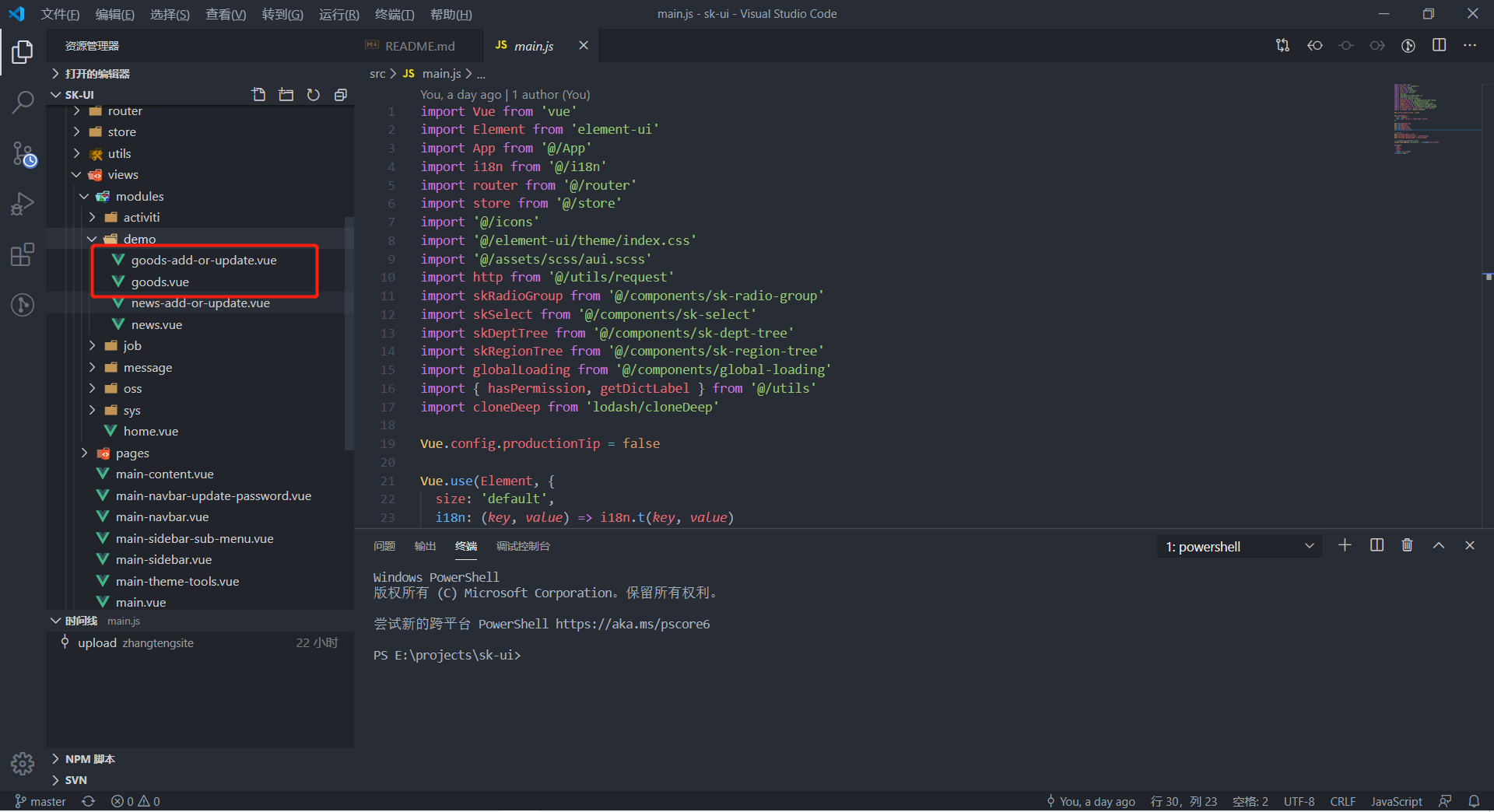Maximize the terminal panel
Screen dimensions: 1494x812
tap(1439, 545)
